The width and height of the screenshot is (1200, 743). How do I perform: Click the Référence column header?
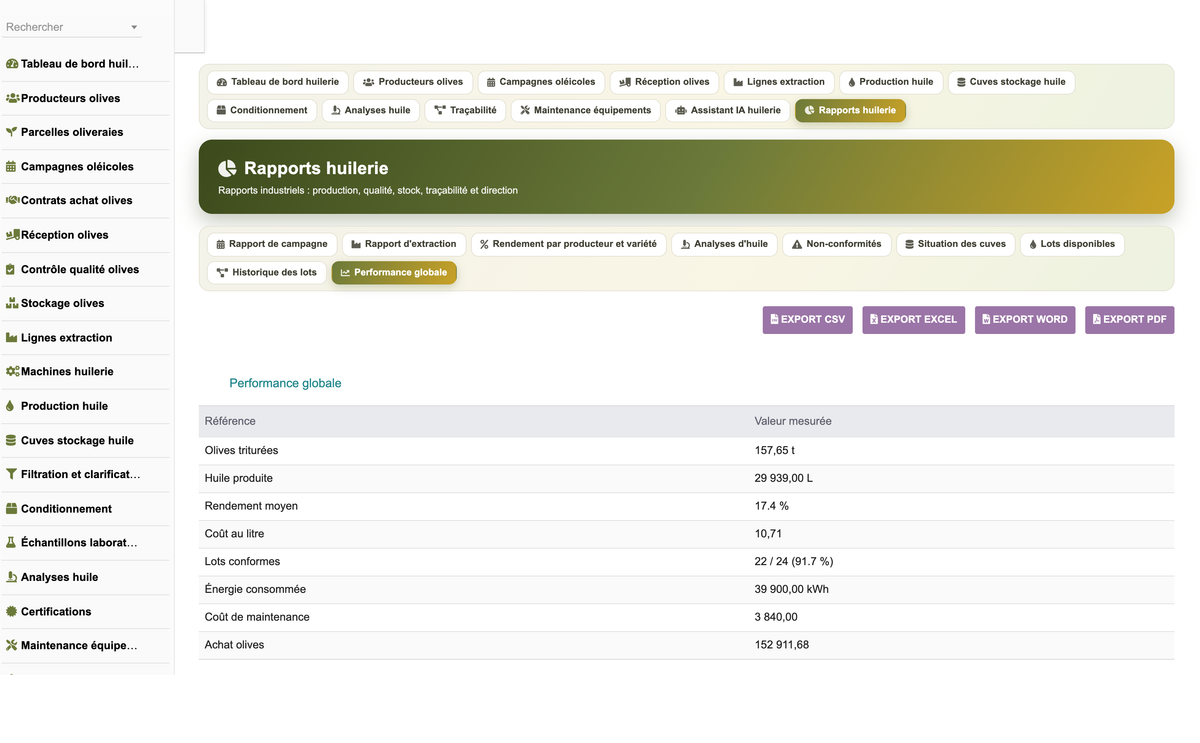(230, 421)
